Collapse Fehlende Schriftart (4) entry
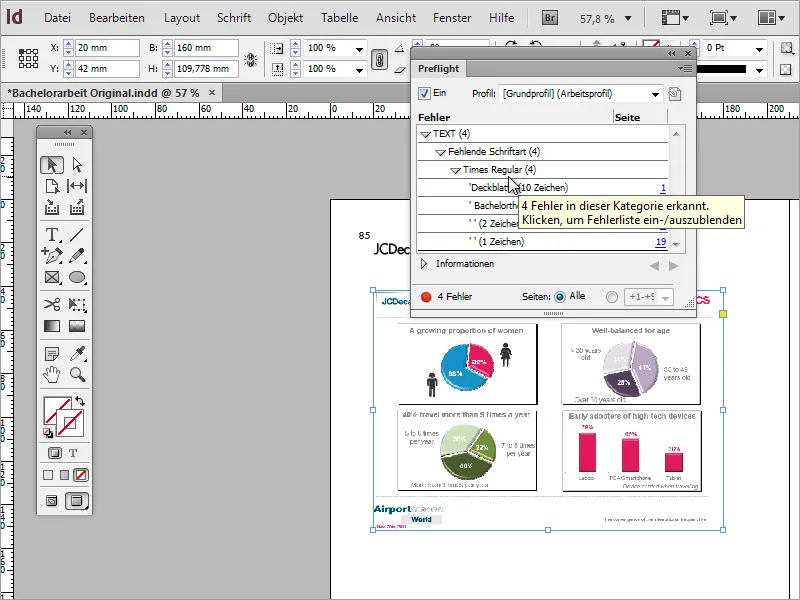The height and width of the screenshot is (600, 800). (440, 153)
